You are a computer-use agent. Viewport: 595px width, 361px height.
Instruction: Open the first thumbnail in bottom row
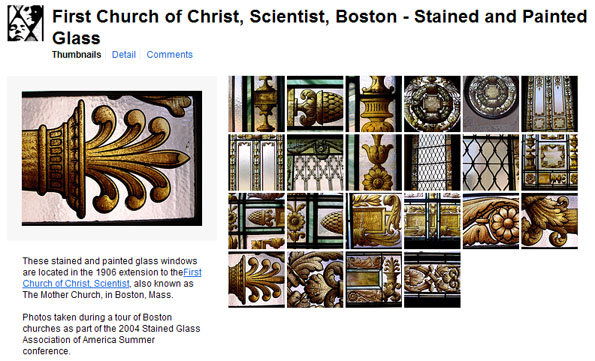(x=257, y=279)
